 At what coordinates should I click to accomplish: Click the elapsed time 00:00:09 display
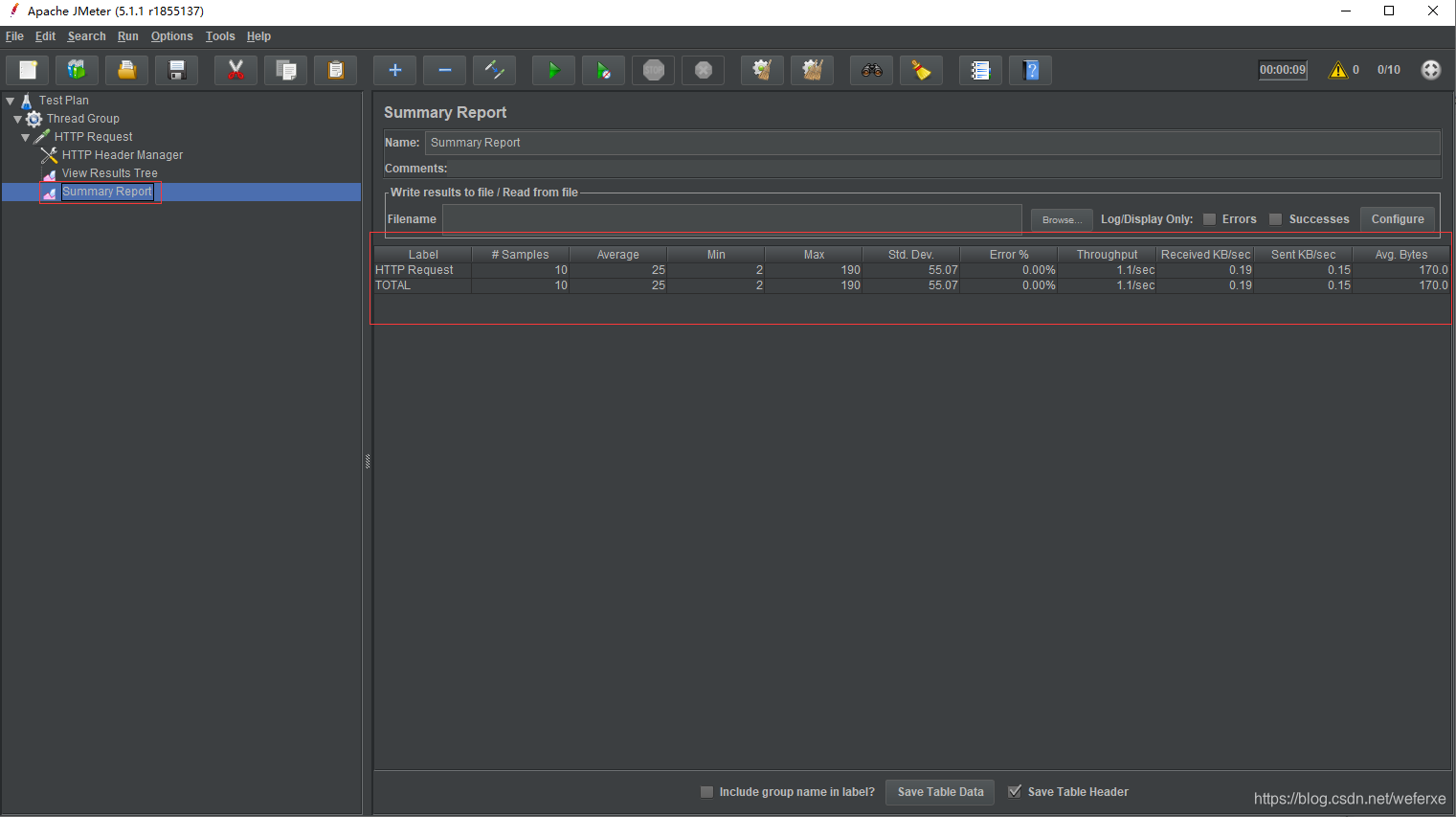pos(1283,70)
